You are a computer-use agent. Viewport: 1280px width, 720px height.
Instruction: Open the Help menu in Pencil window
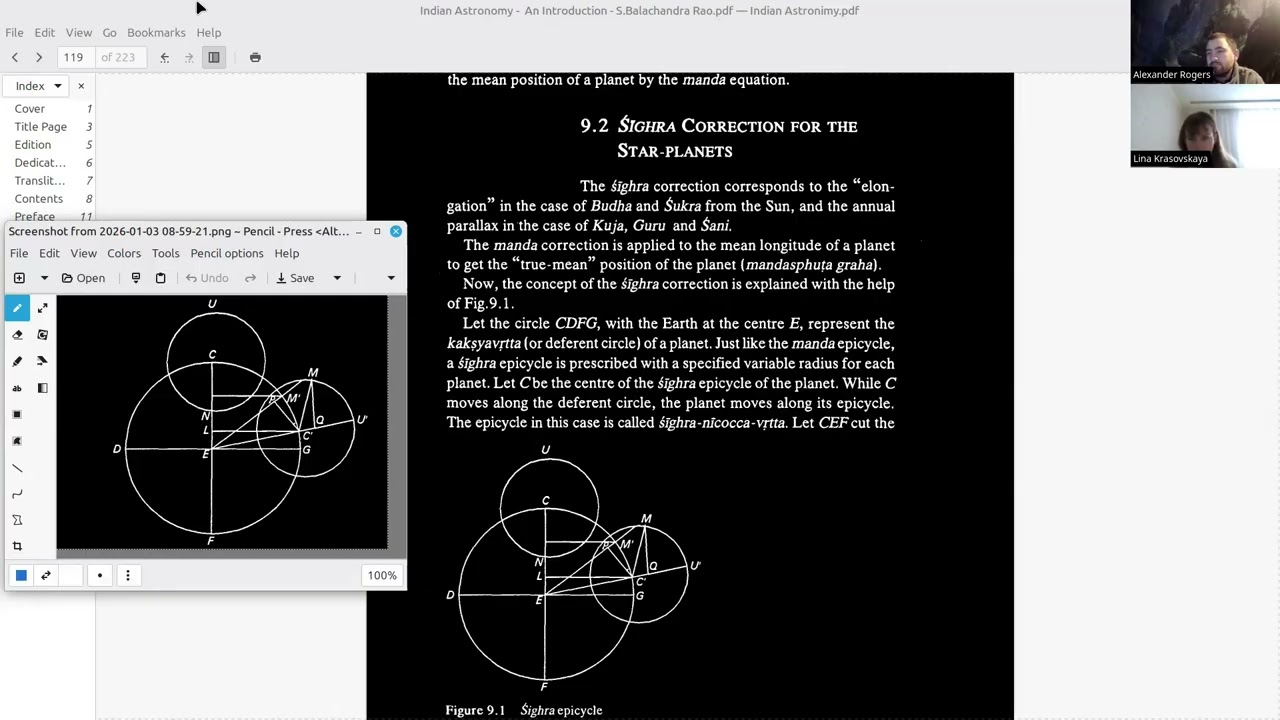click(287, 253)
